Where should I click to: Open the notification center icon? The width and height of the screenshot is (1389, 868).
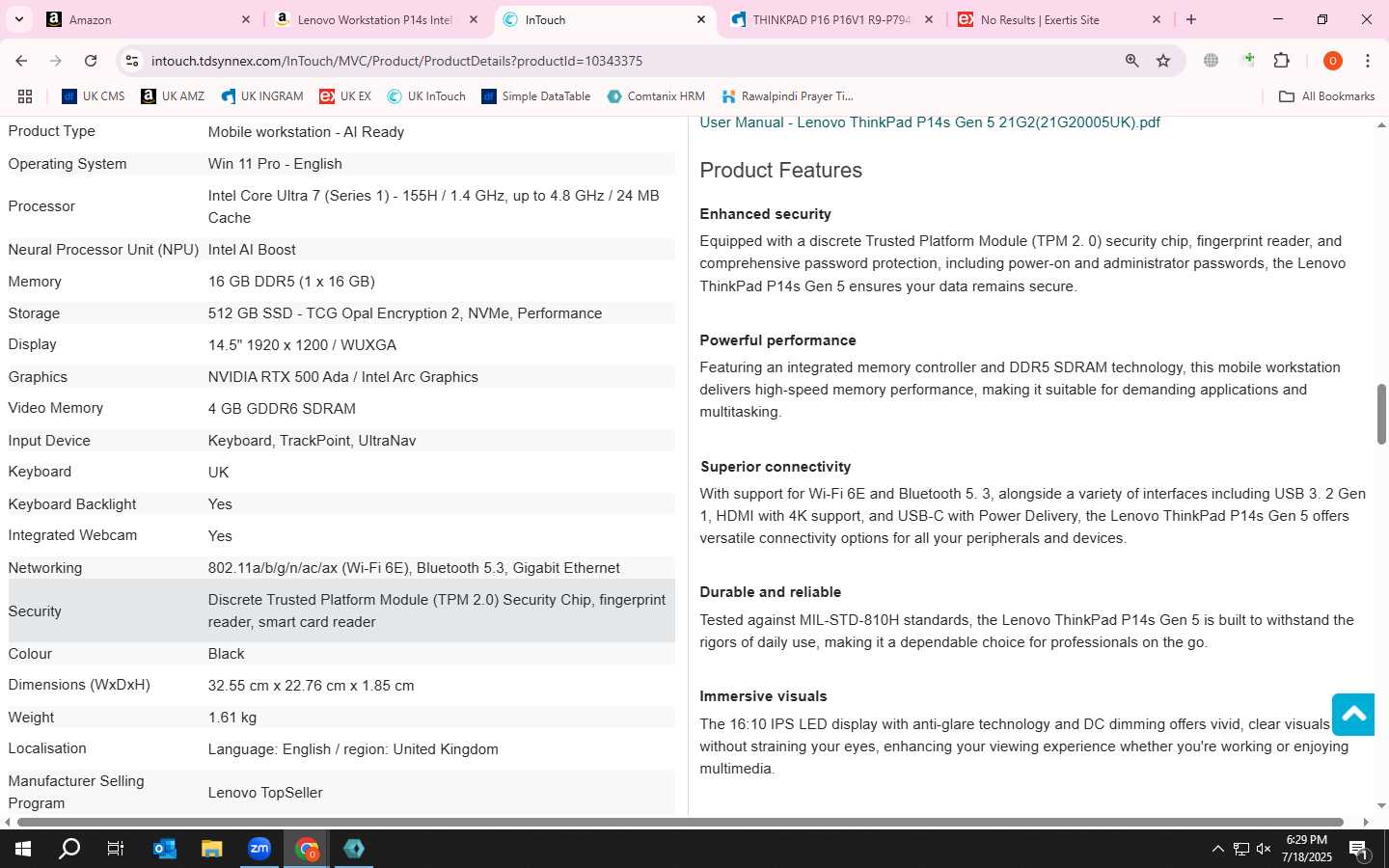tap(1358, 850)
